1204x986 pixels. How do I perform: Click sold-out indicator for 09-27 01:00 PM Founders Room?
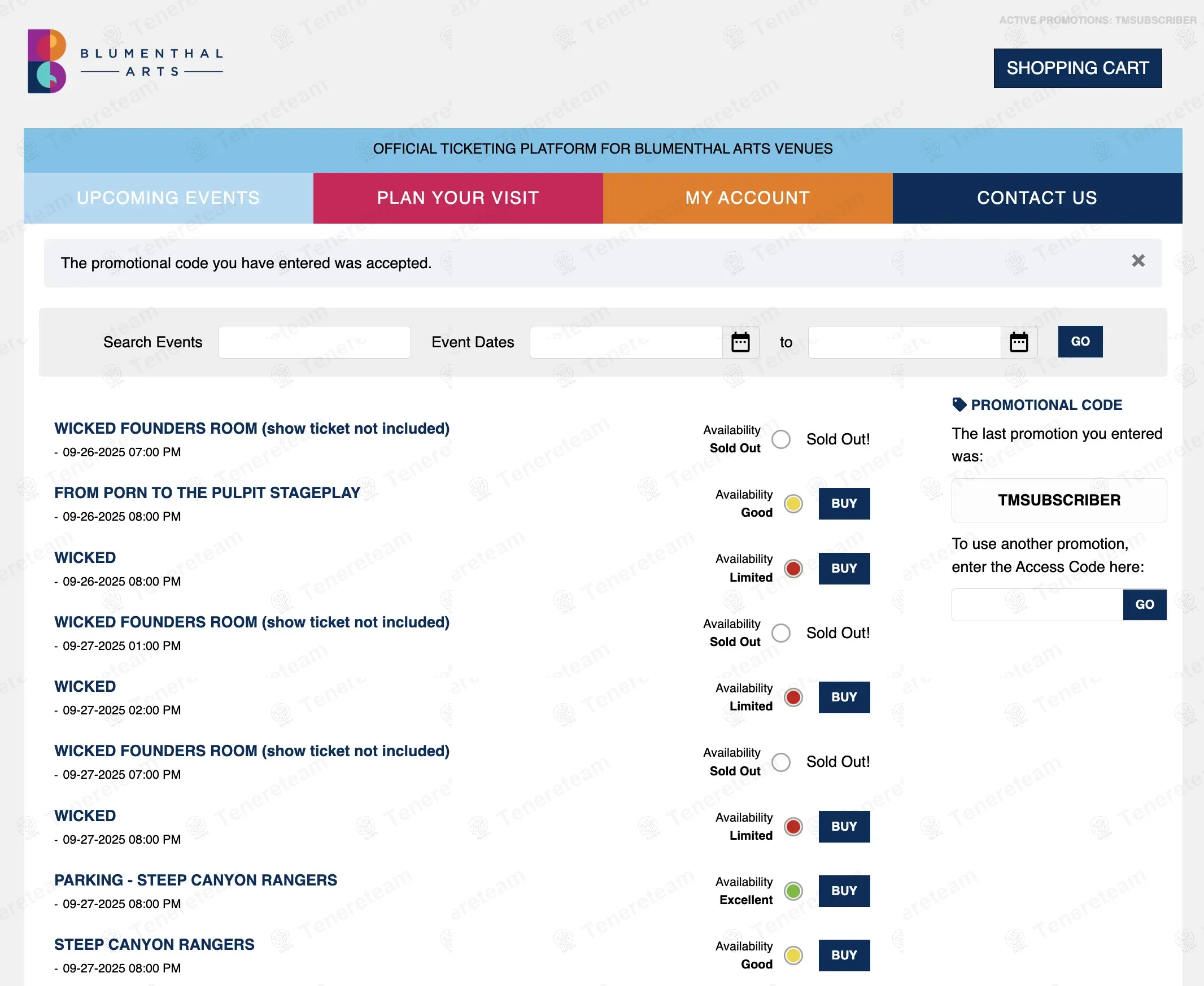point(781,632)
